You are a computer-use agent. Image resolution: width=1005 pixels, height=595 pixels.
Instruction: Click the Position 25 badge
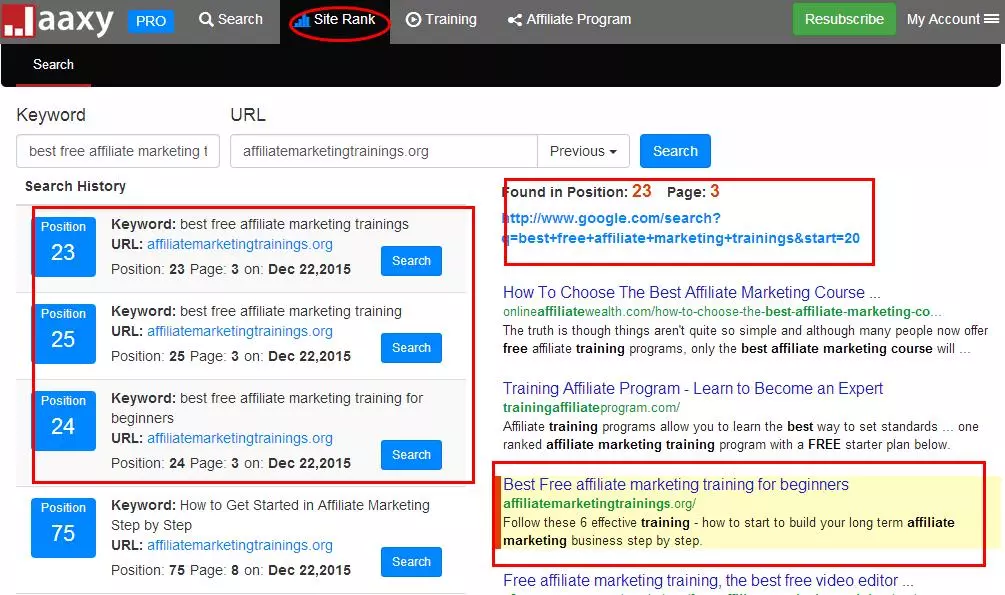[63, 333]
